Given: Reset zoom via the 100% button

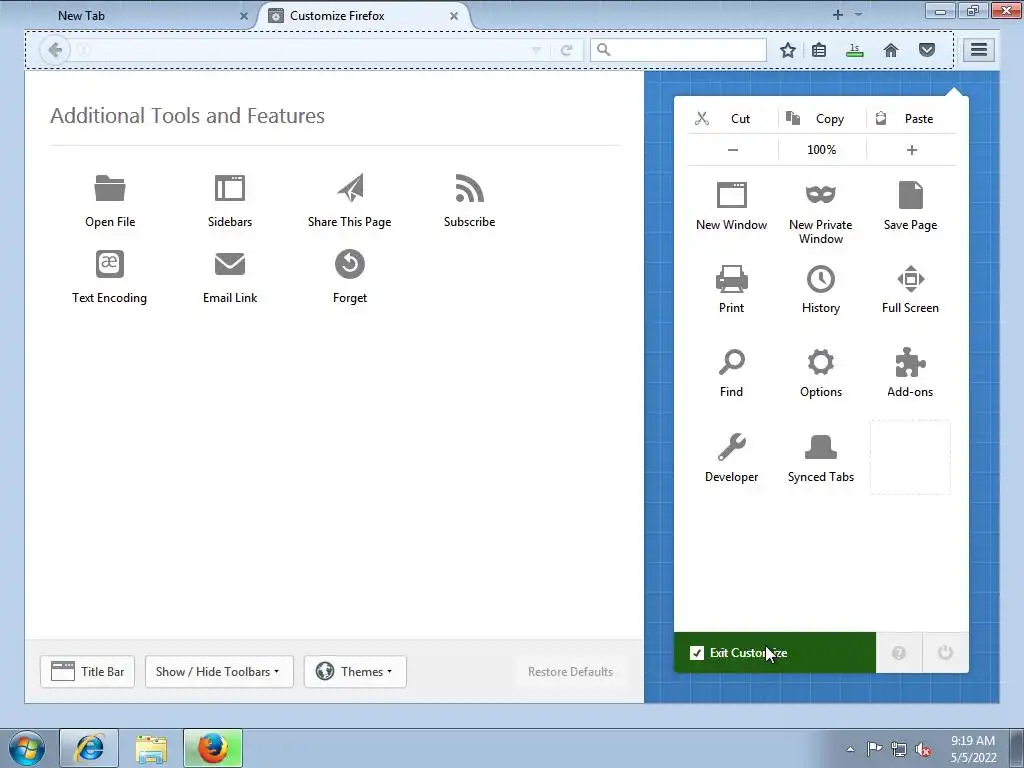Looking at the screenshot, I should 822,150.
